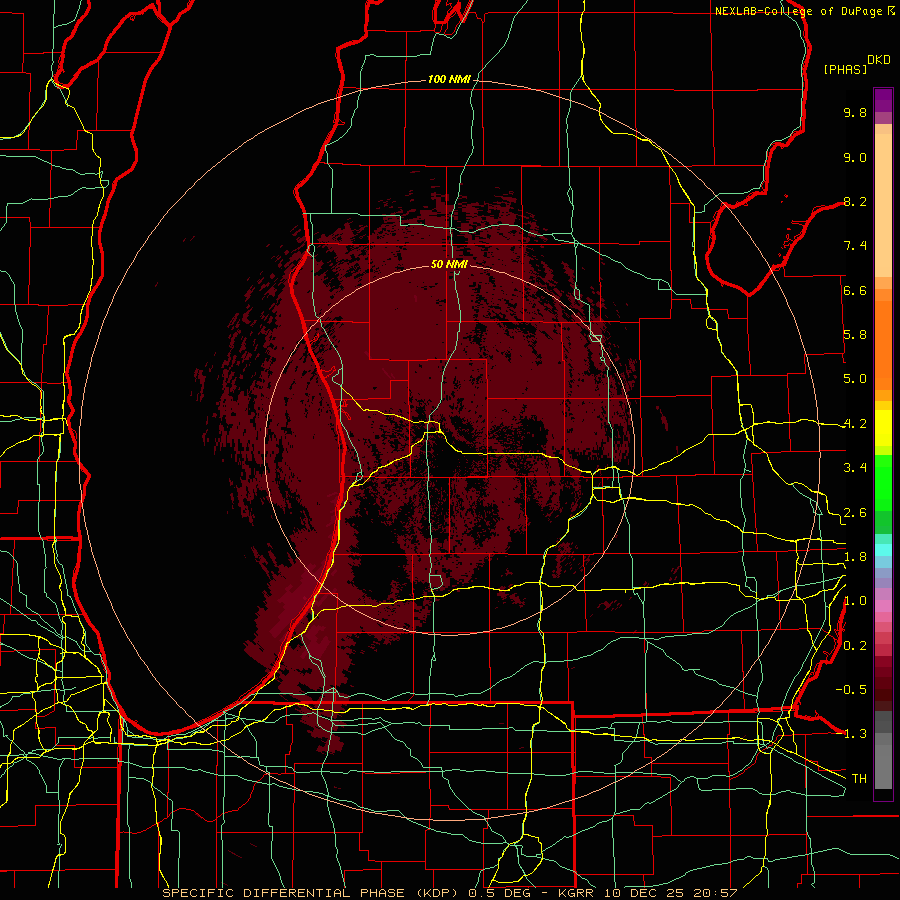Click the 100 NMI range ring label
The width and height of the screenshot is (900, 900).
click(x=449, y=79)
